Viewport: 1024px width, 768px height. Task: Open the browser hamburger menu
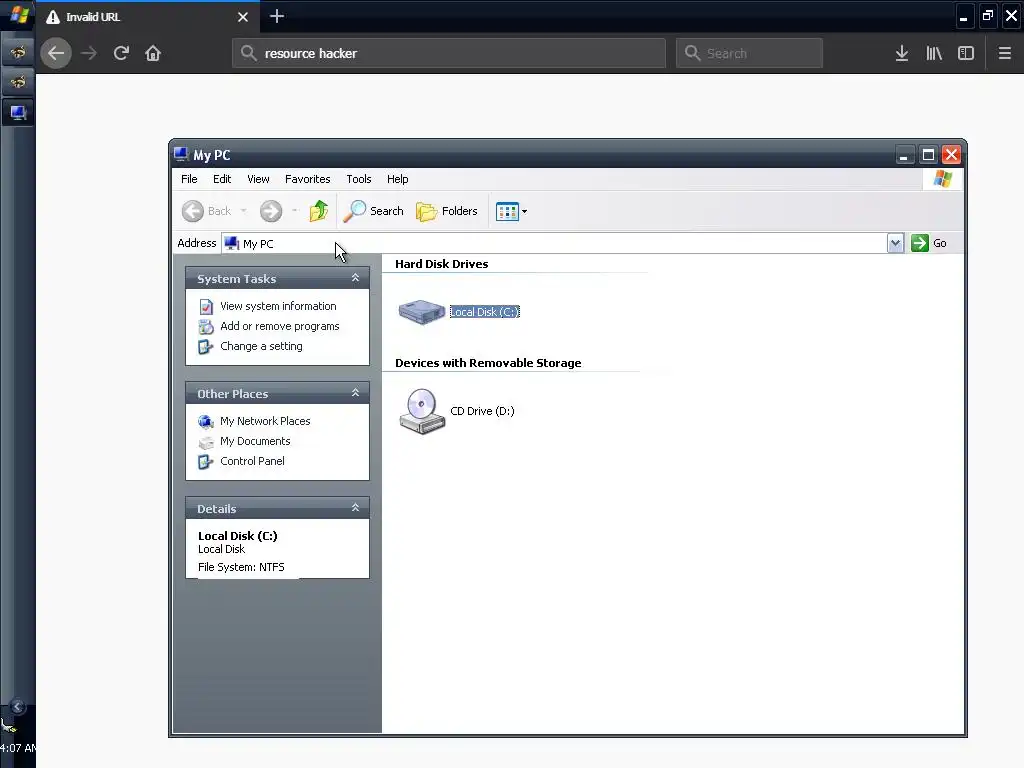(1004, 53)
